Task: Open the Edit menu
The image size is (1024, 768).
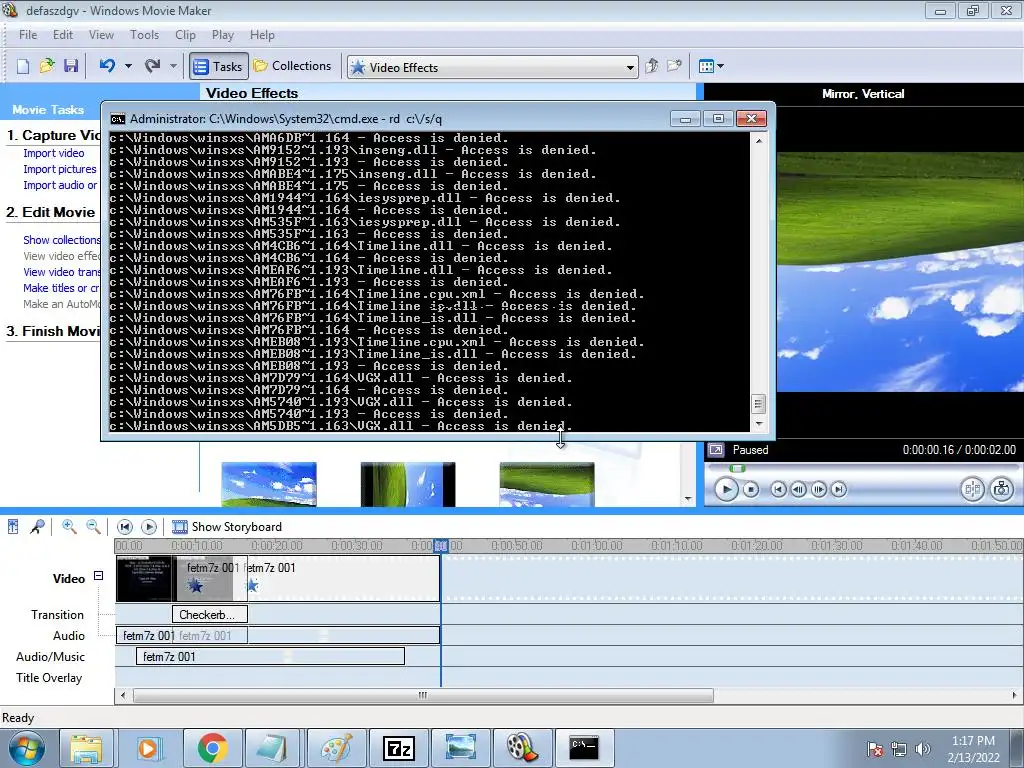Action: 63,35
